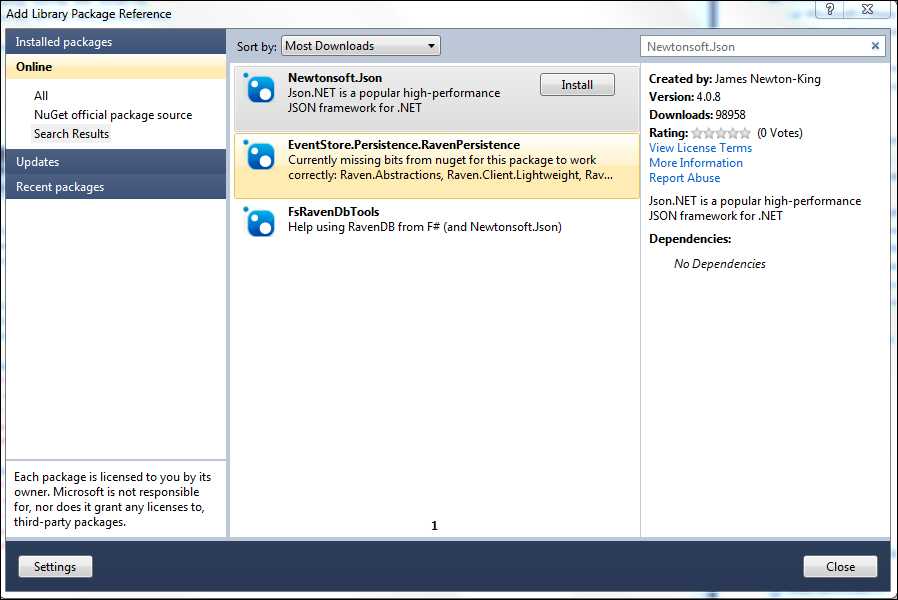Click the 'No Dependencies' text
This screenshot has height=600, width=898.
point(719,264)
